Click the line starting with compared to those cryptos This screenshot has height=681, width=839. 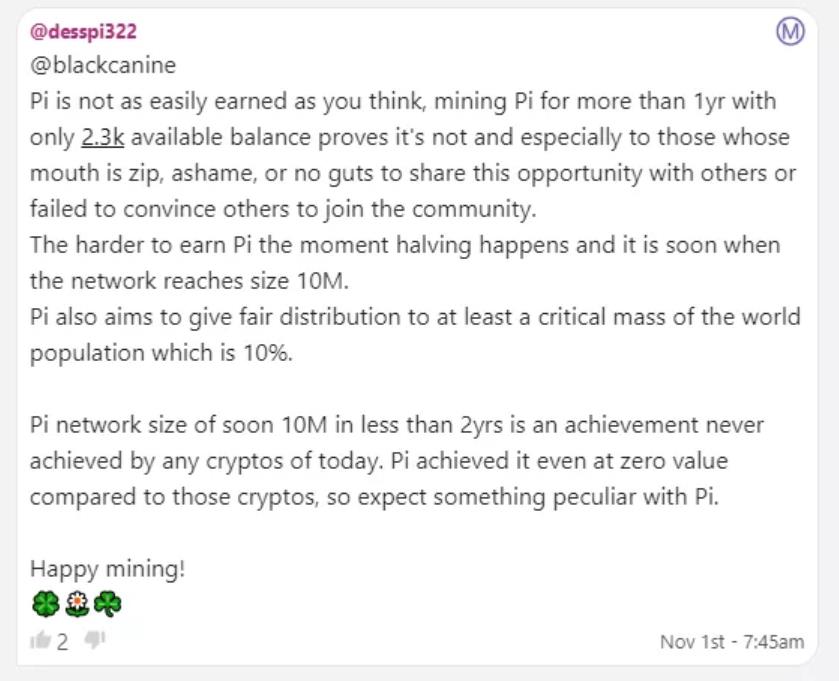pos(375,497)
